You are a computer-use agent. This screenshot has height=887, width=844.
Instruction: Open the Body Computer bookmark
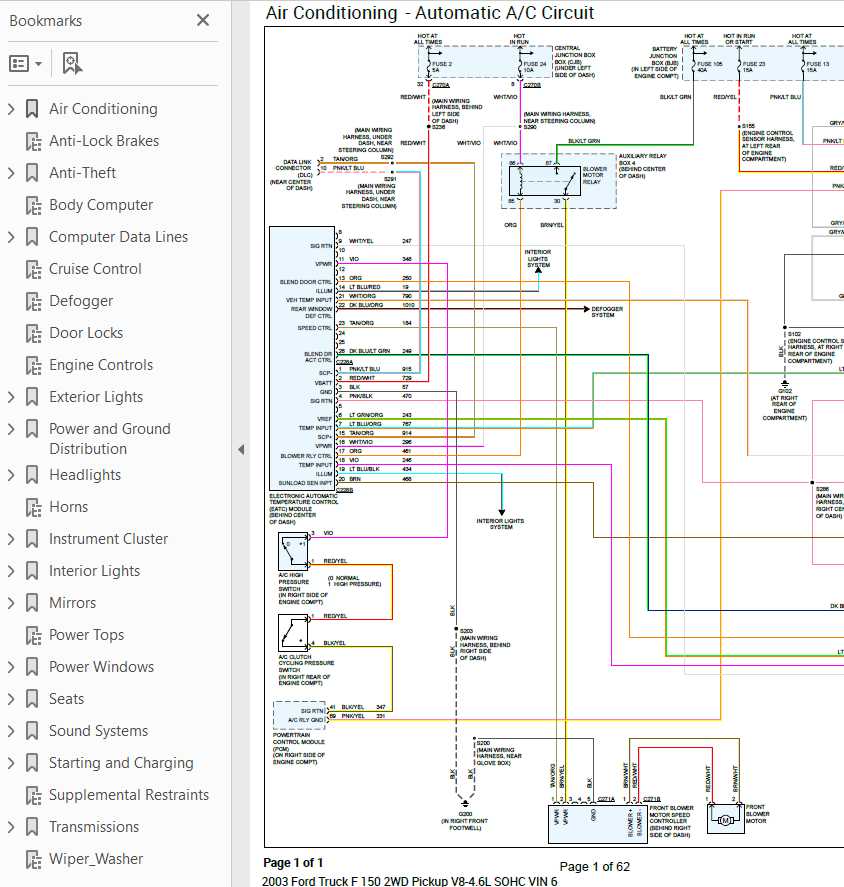pyautogui.click(x=101, y=205)
